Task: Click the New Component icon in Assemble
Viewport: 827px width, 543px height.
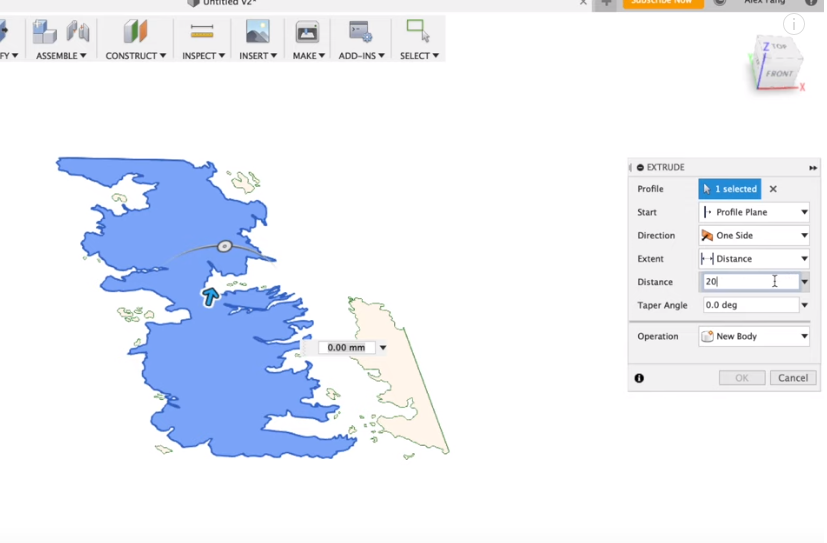Action: coord(44,32)
